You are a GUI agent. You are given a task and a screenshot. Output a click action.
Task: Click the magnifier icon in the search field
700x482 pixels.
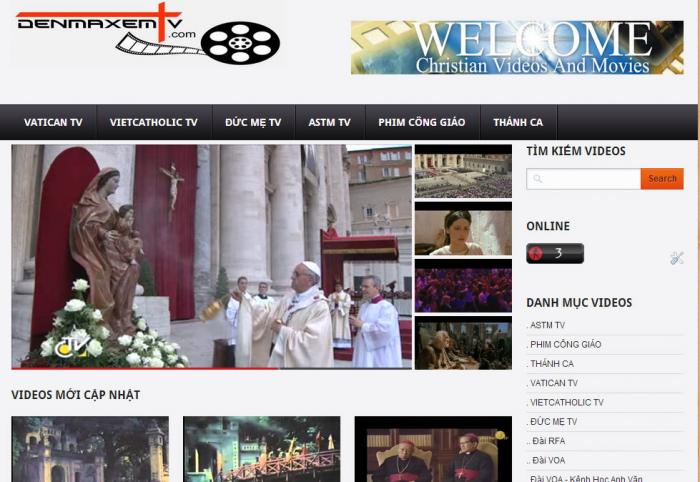tap(538, 179)
